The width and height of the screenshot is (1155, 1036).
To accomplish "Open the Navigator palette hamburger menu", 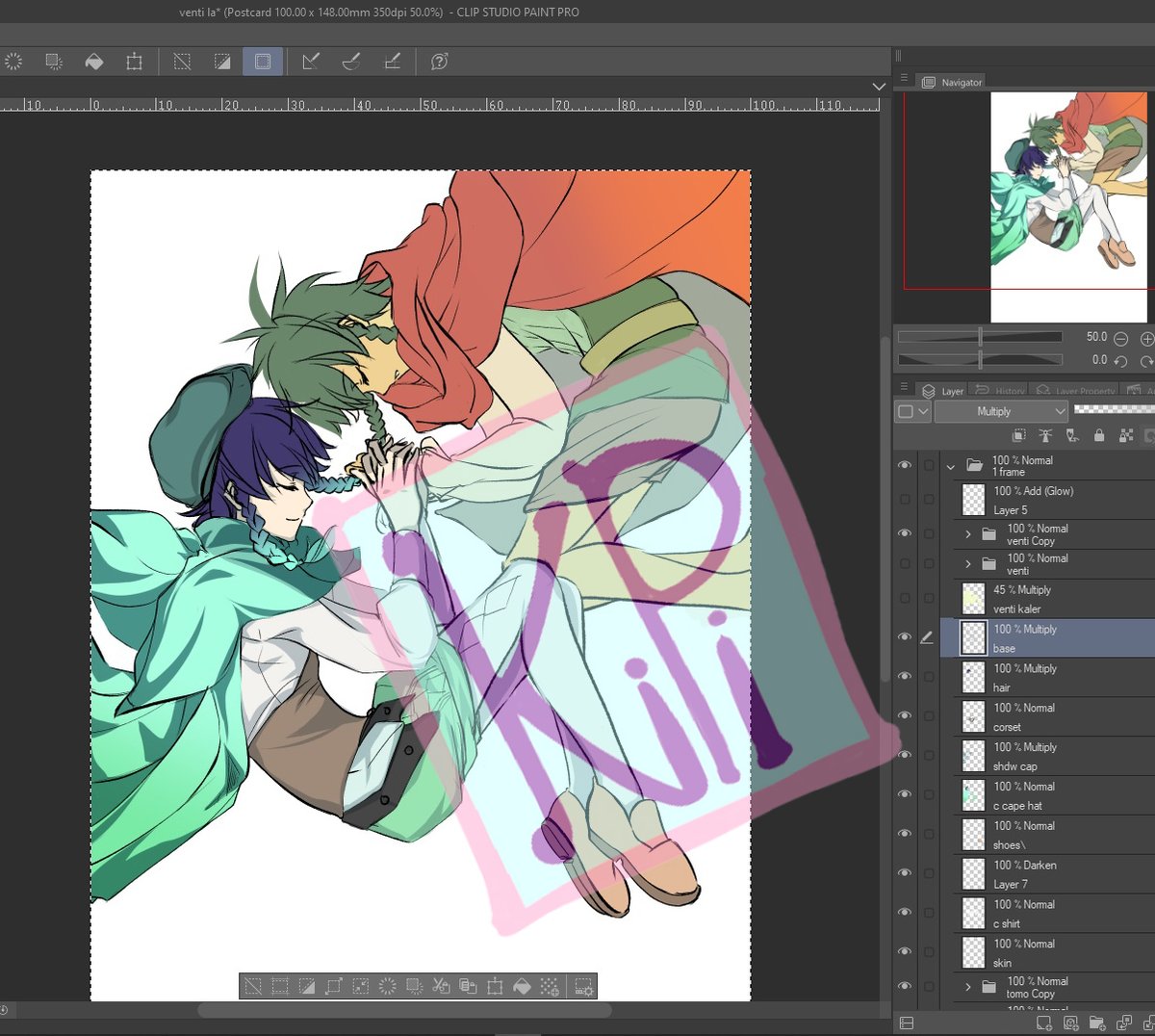I will [904, 78].
